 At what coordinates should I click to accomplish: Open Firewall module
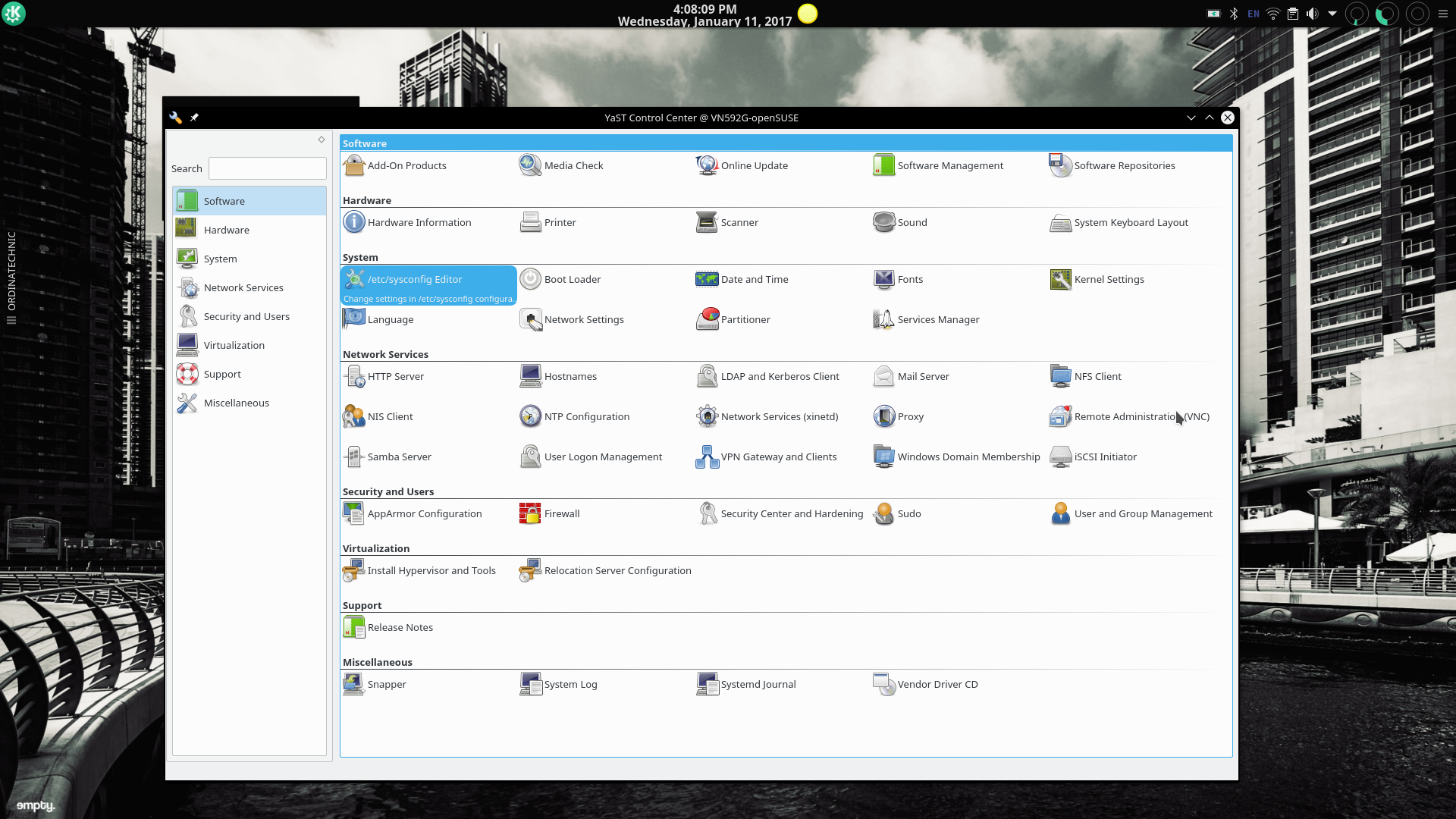tap(550, 513)
